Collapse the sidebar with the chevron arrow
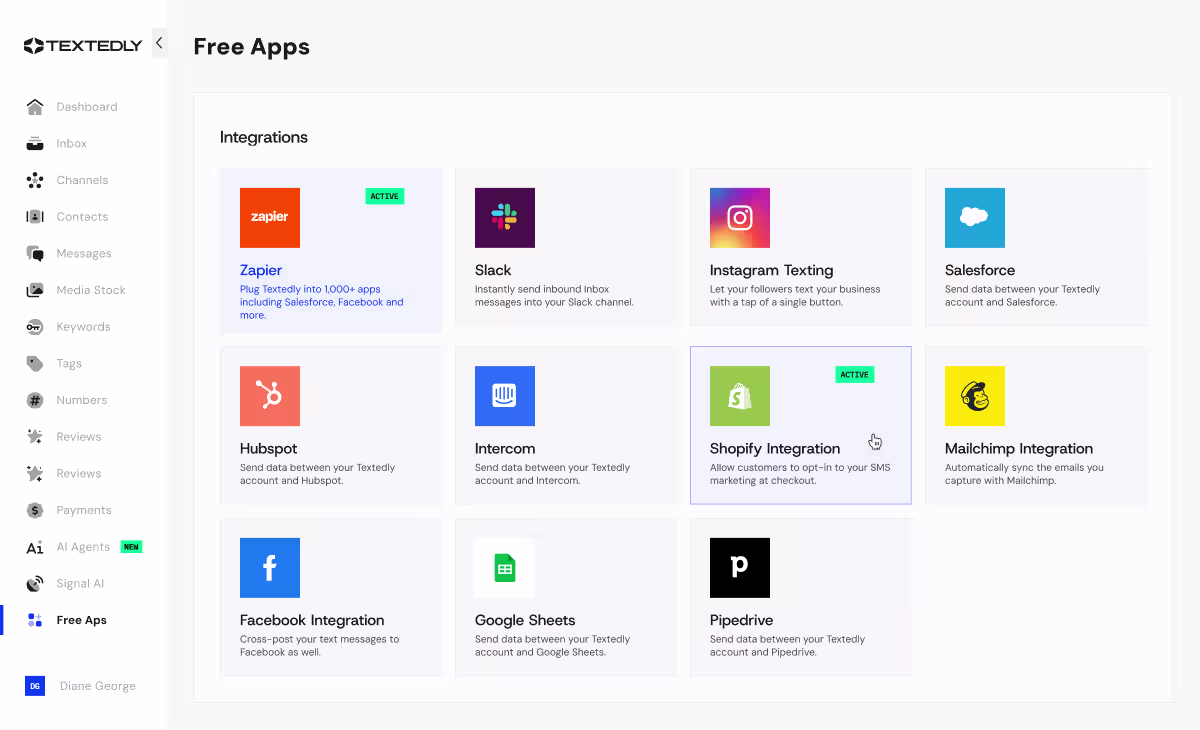This screenshot has width=1200, height=730. [159, 43]
